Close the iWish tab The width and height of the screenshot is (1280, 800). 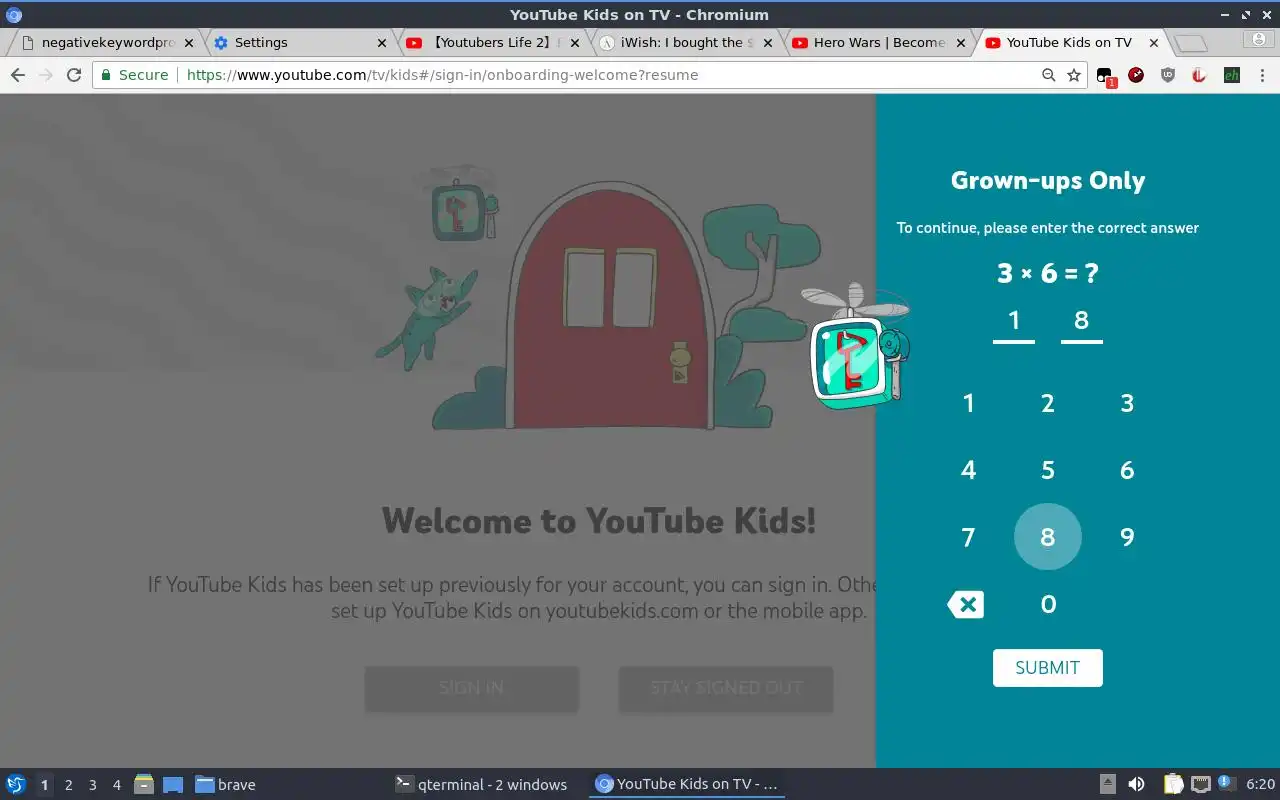point(768,43)
